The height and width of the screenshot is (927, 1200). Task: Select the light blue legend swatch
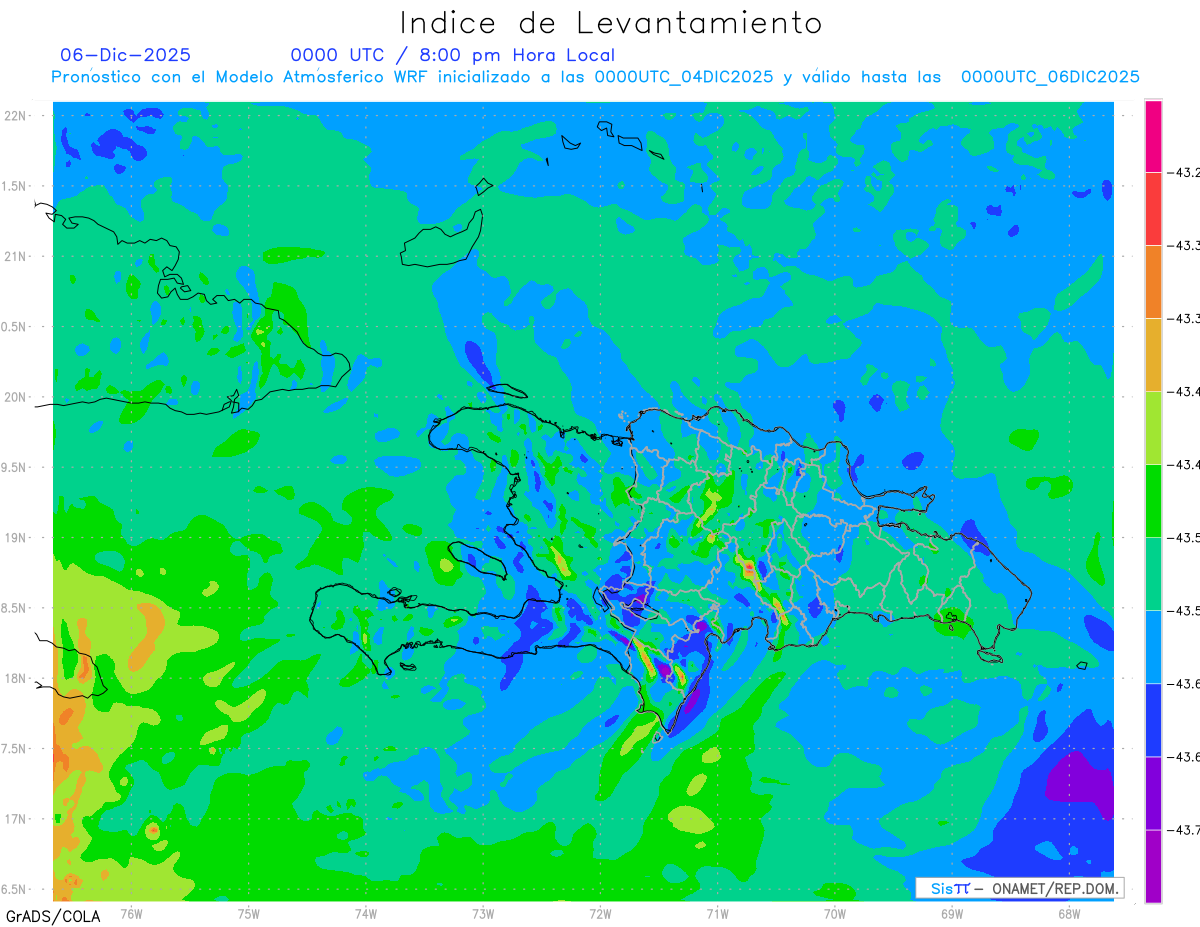coord(1153,647)
